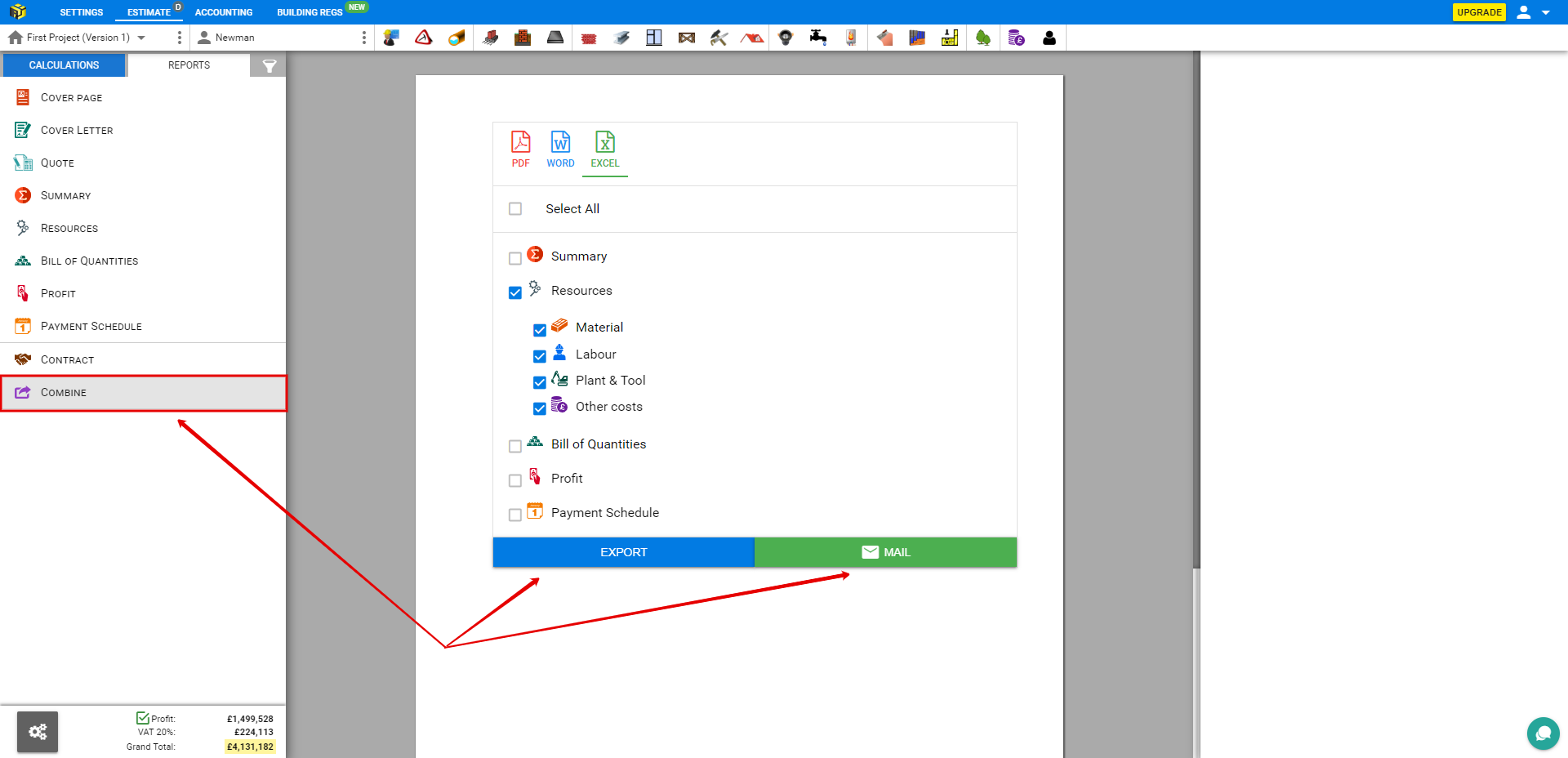This screenshot has width=1568, height=758.
Task: Open the Contract sidebar item
Action: [143, 359]
